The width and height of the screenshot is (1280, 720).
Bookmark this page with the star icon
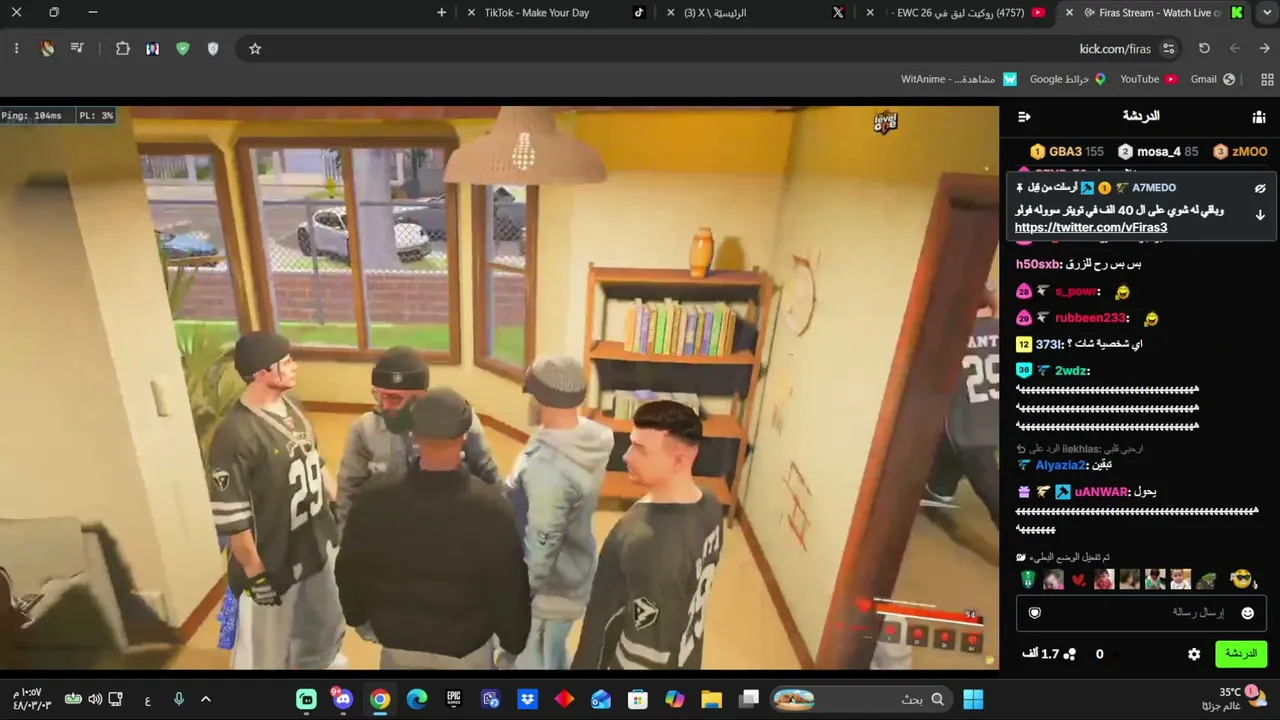(255, 49)
